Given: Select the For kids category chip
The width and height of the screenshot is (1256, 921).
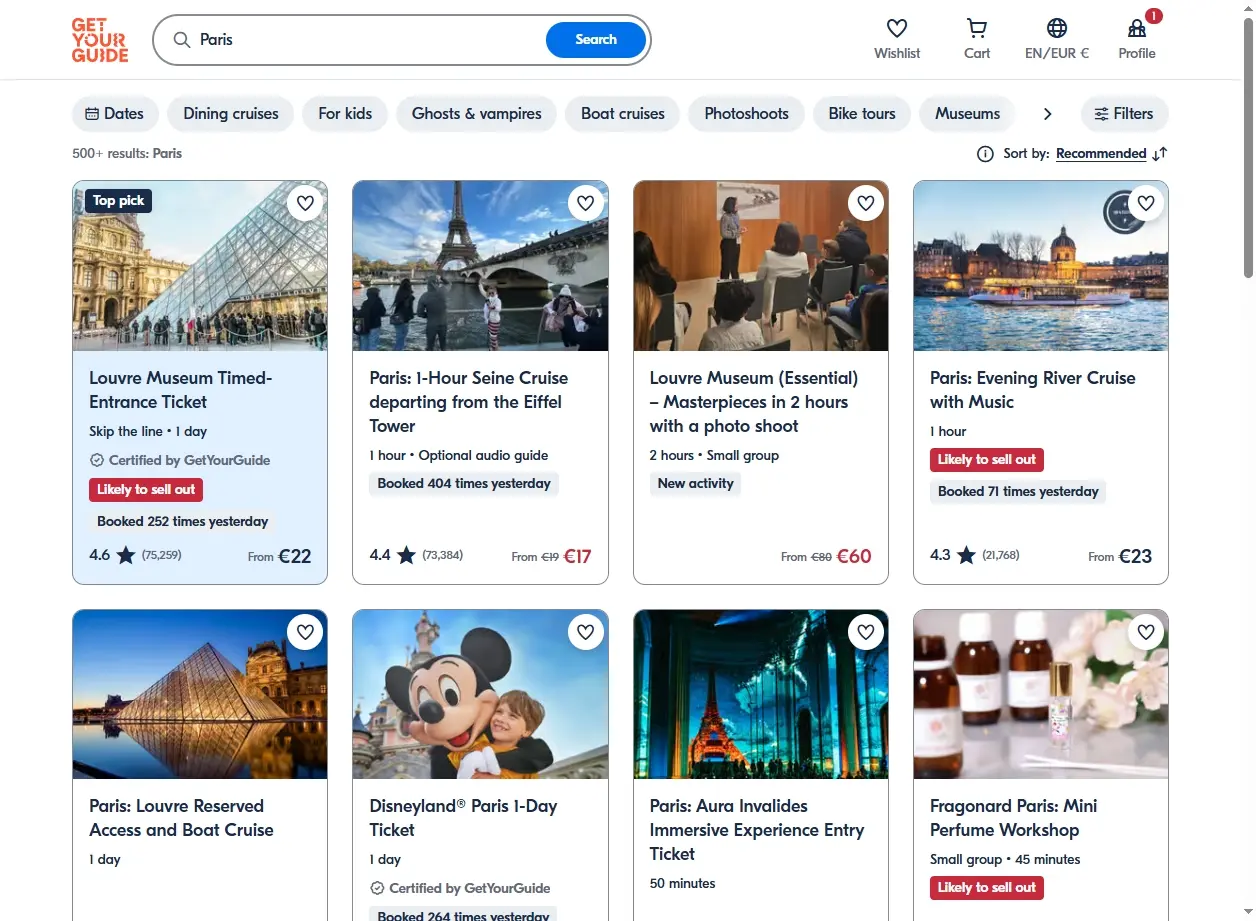Looking at the screenshot, I should (345, 114).
